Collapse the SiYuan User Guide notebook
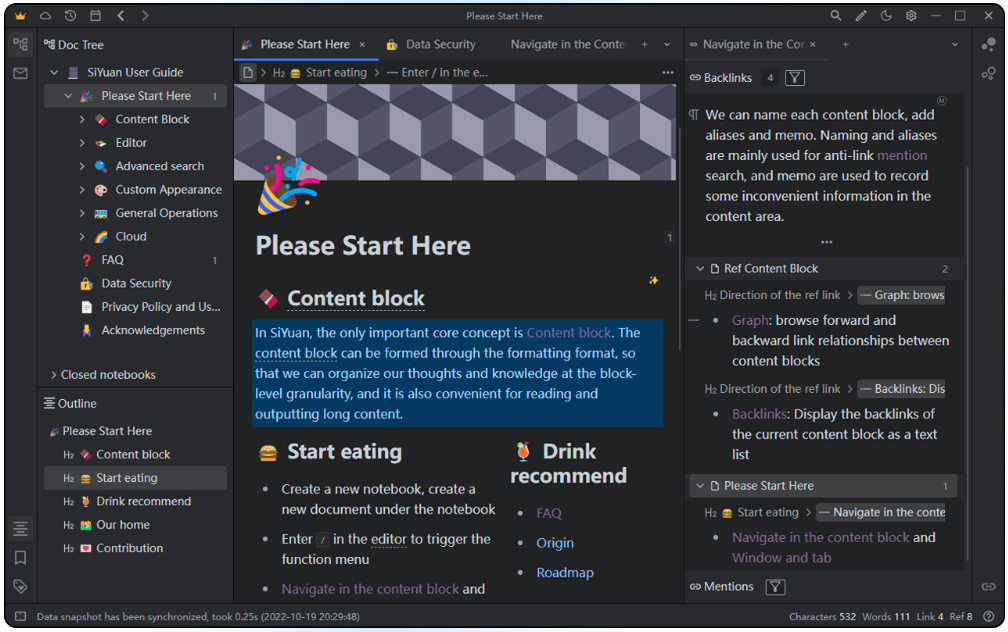The height and width of the screenshot is (632, 1008). (54, 73)
